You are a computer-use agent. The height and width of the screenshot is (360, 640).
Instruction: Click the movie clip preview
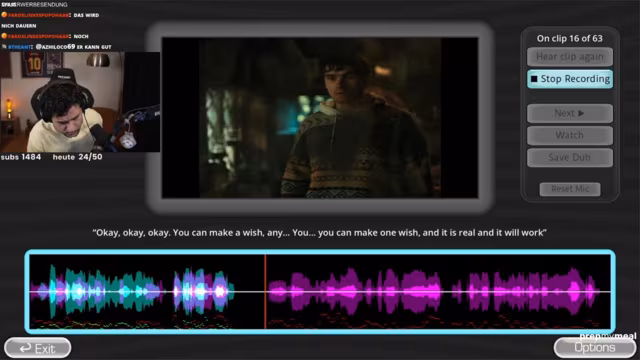(x=320, y=118)
